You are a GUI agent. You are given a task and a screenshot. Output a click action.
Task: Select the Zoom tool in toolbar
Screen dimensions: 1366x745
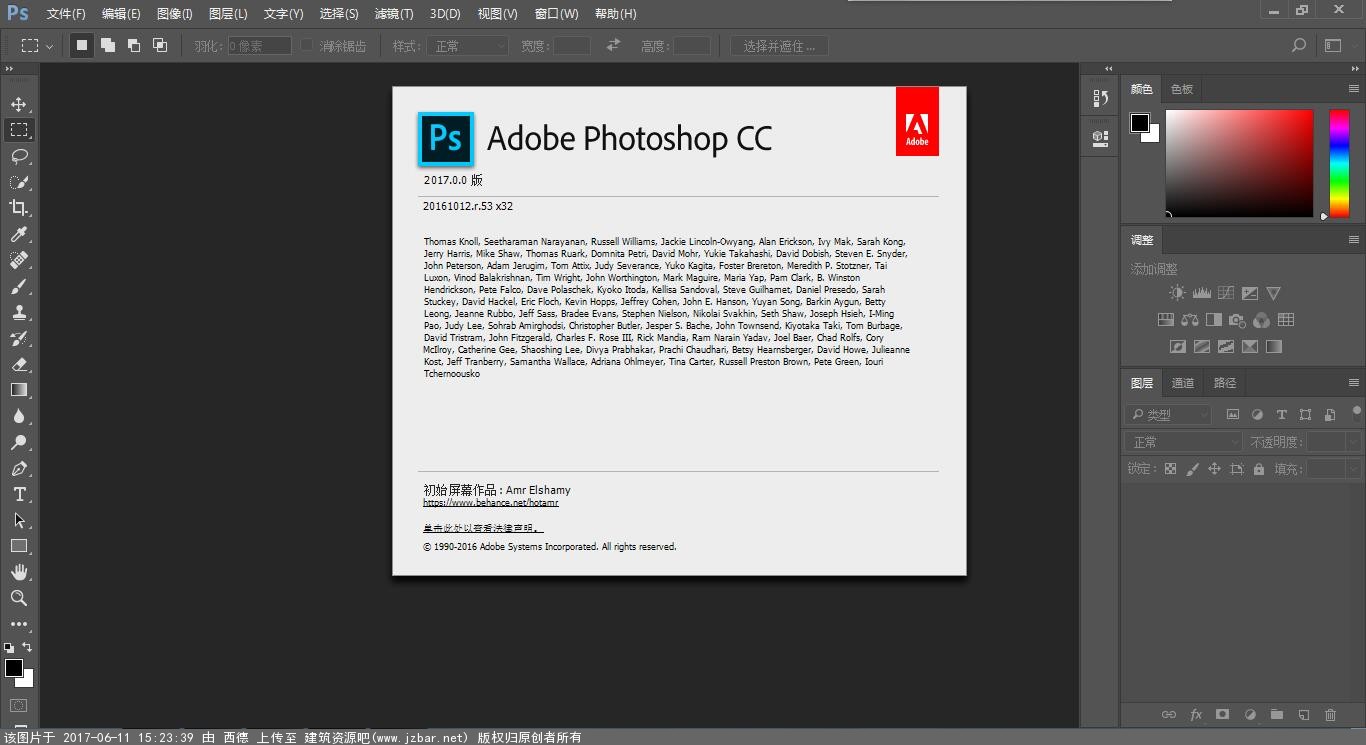click(x=19, y=598)
